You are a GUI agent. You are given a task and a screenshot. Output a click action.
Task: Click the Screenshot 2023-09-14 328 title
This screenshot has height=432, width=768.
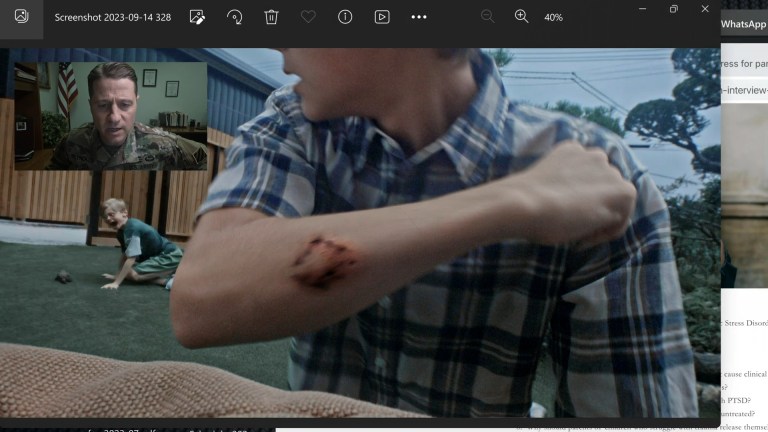(113, 18)
